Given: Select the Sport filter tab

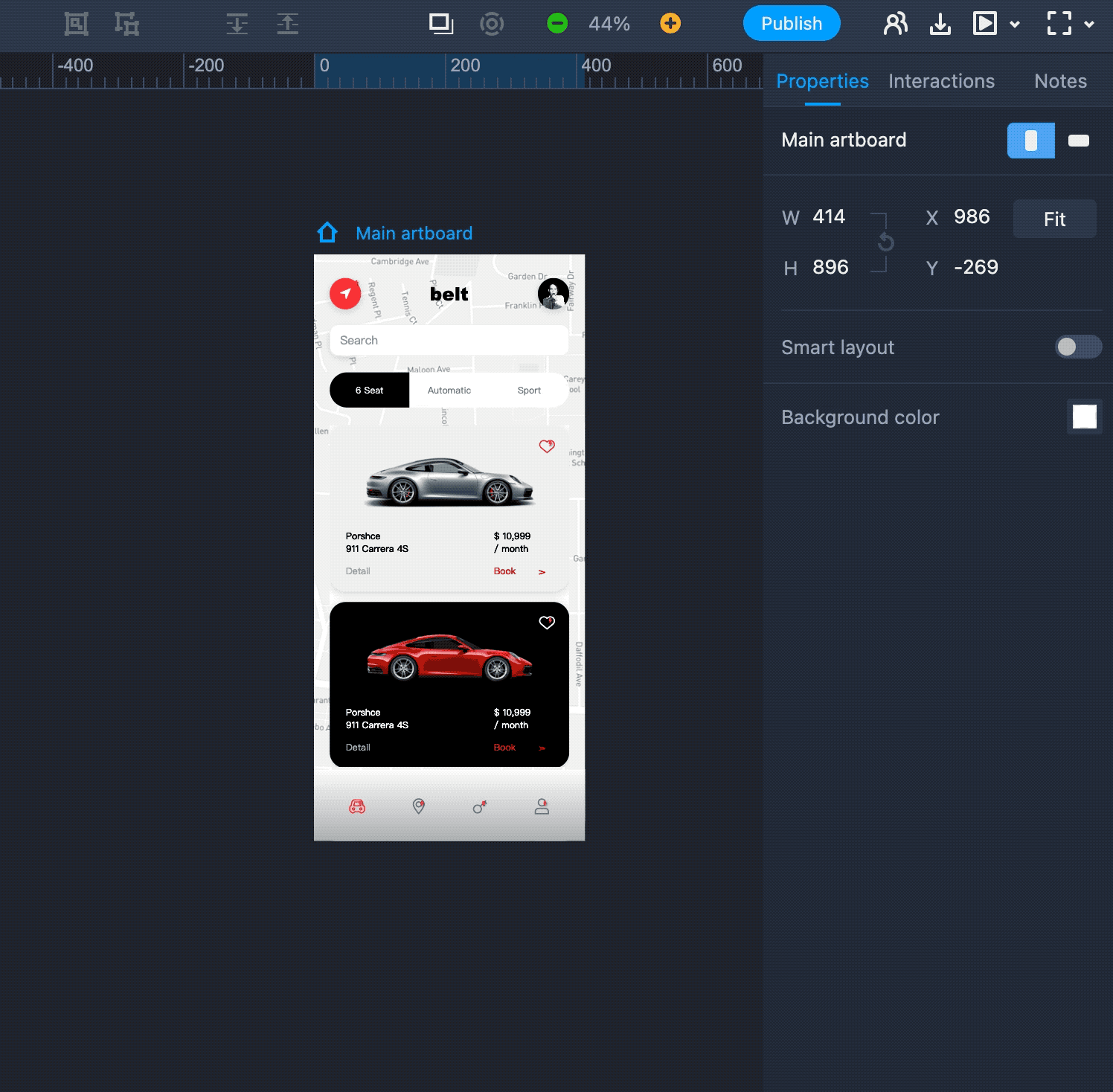Looking at the screenshot, I should [x=529, y=391].
